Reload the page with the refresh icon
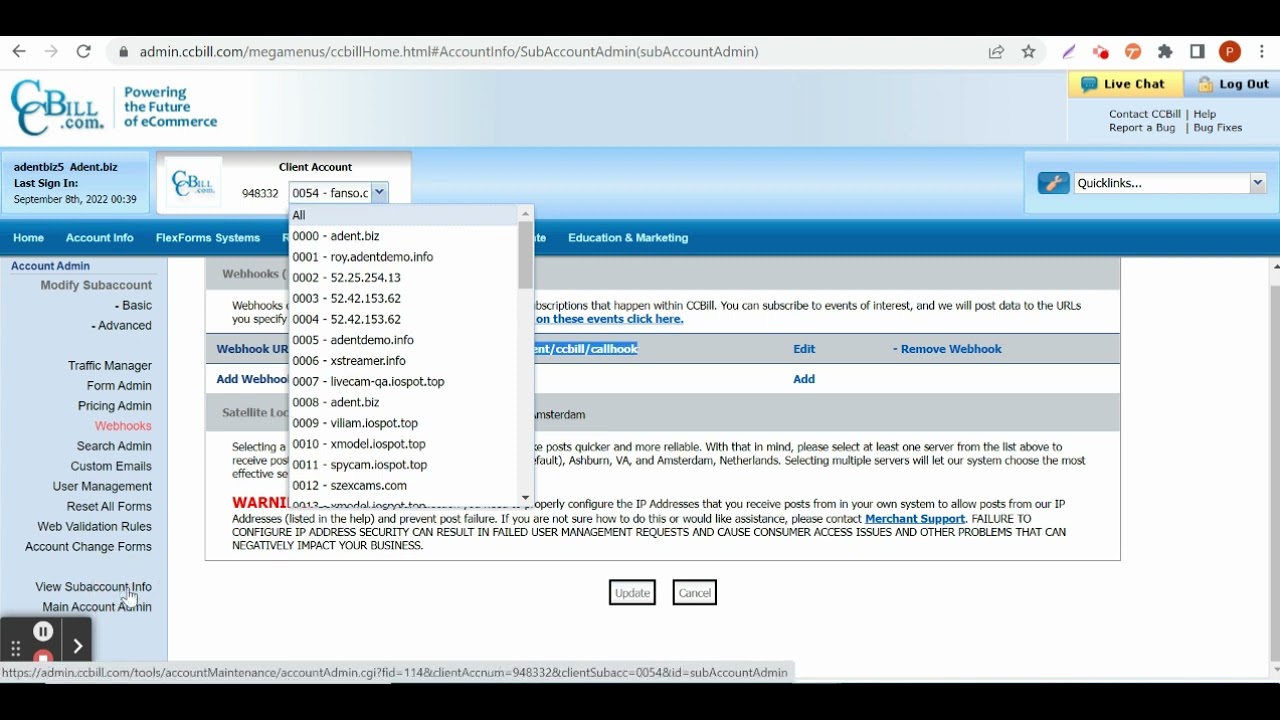The height and width of the screenshot is (720, 1280). 84,52
